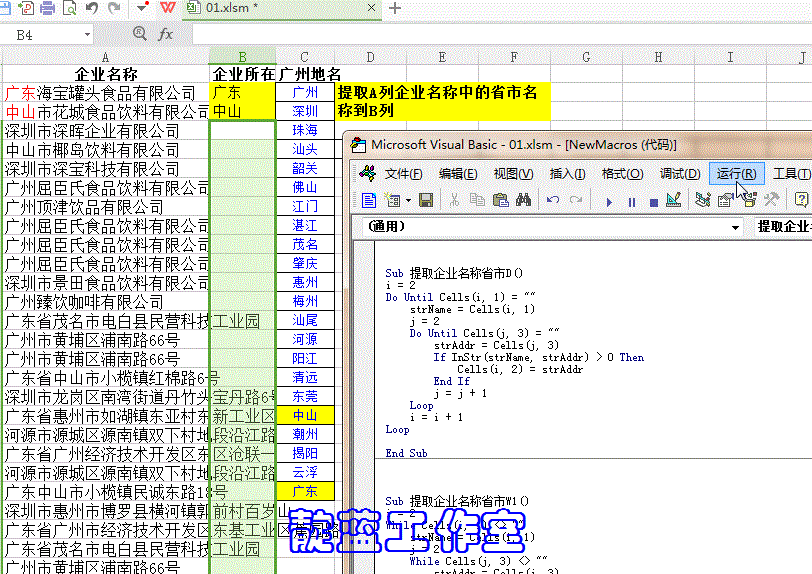Image resolution: width=812 pixels, height=574 pixels.
Task: Click the copy icon in VBA toolbar
Action: (477, 200)
